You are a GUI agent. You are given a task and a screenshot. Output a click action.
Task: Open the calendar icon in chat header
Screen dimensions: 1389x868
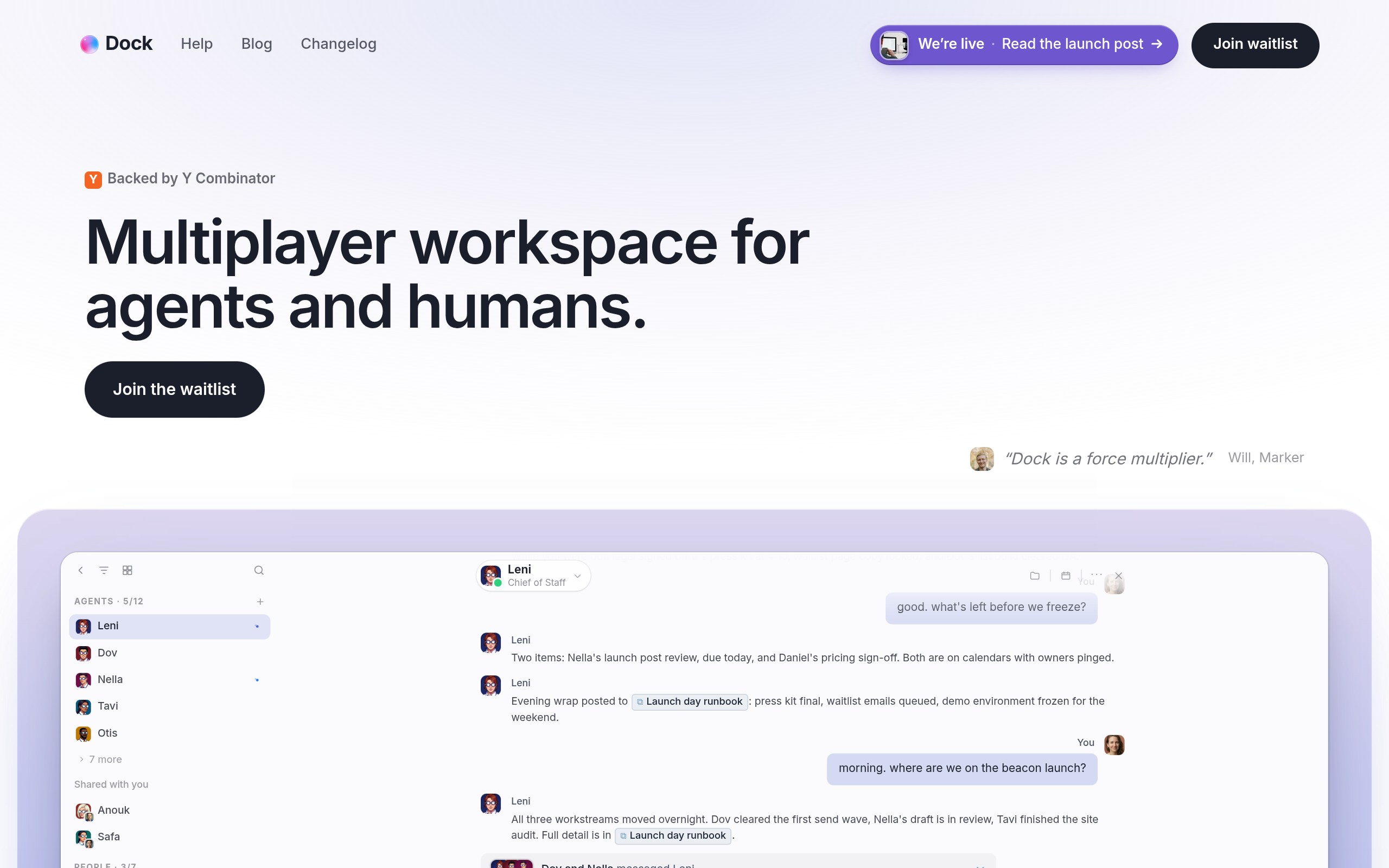click(x=1066, y=575)
